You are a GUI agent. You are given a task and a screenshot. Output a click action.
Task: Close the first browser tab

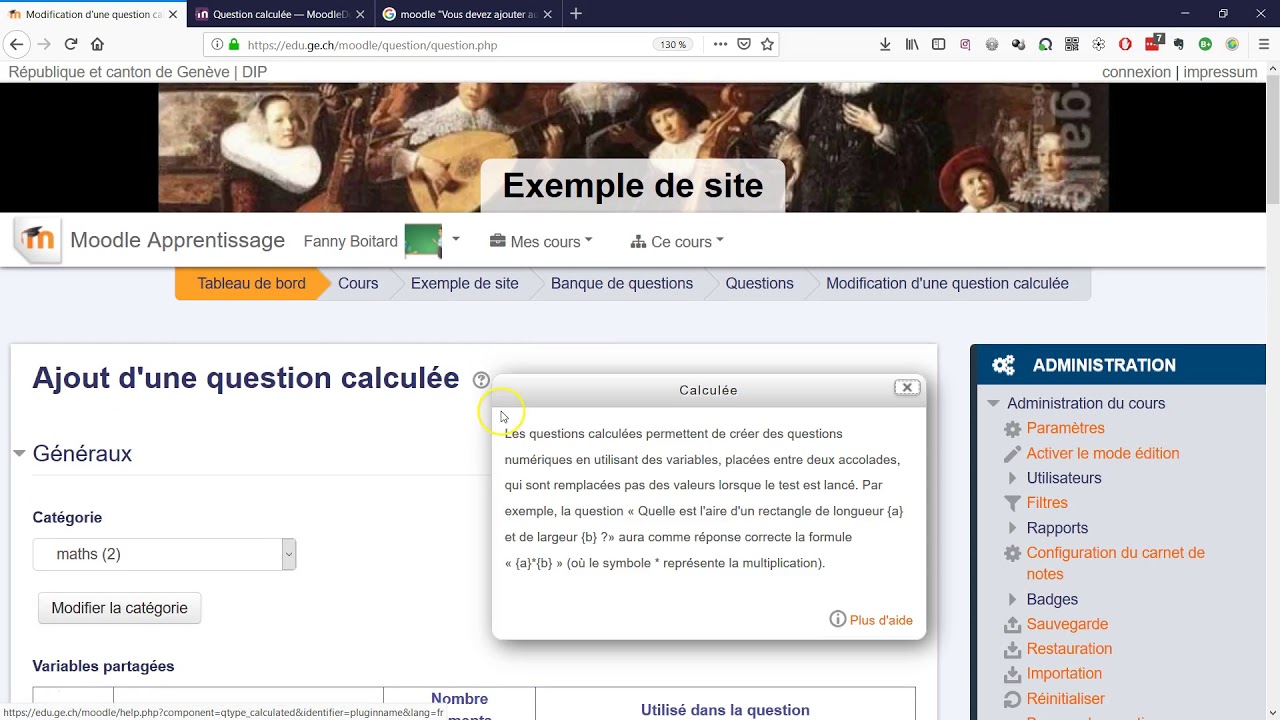173,14
